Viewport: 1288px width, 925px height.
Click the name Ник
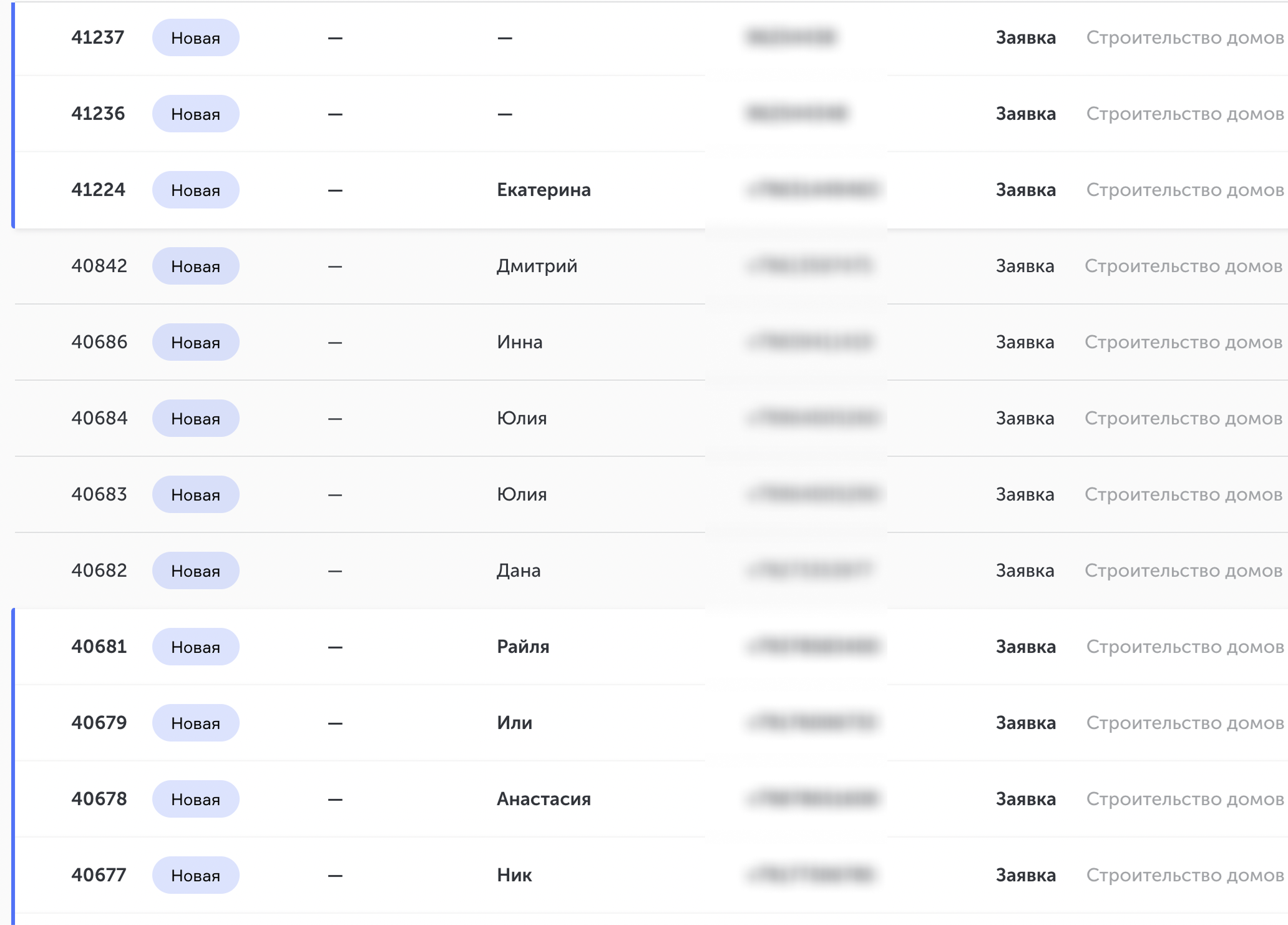pos(514,875)
